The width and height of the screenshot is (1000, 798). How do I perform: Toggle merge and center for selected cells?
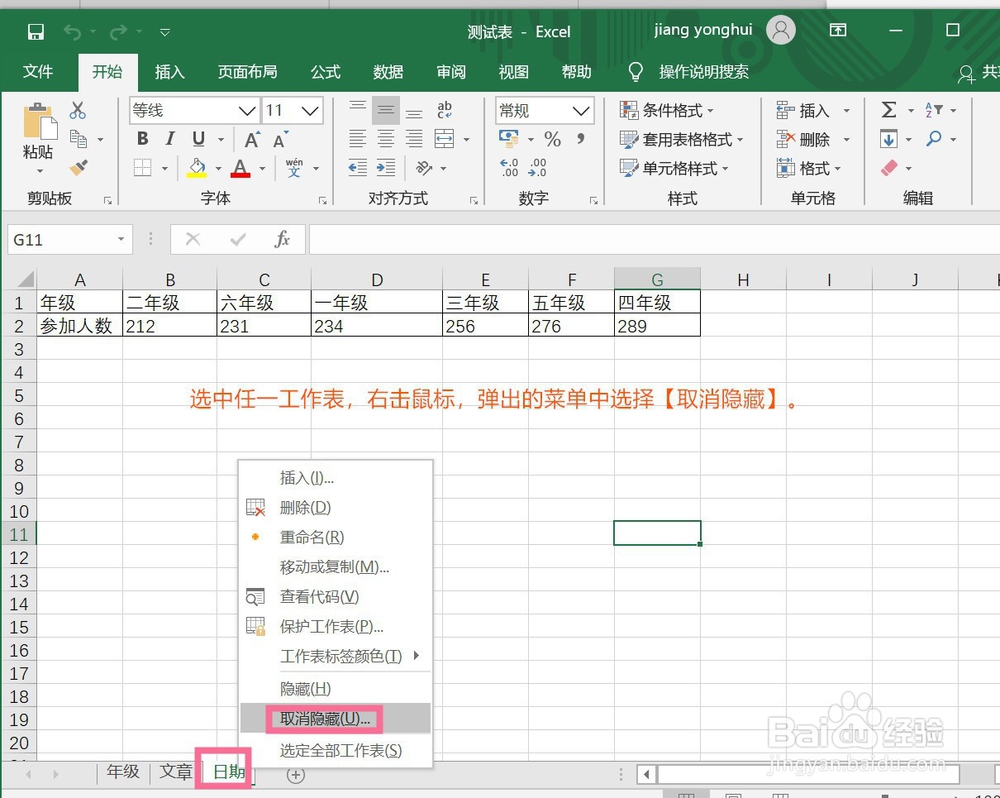coord(446,138)
